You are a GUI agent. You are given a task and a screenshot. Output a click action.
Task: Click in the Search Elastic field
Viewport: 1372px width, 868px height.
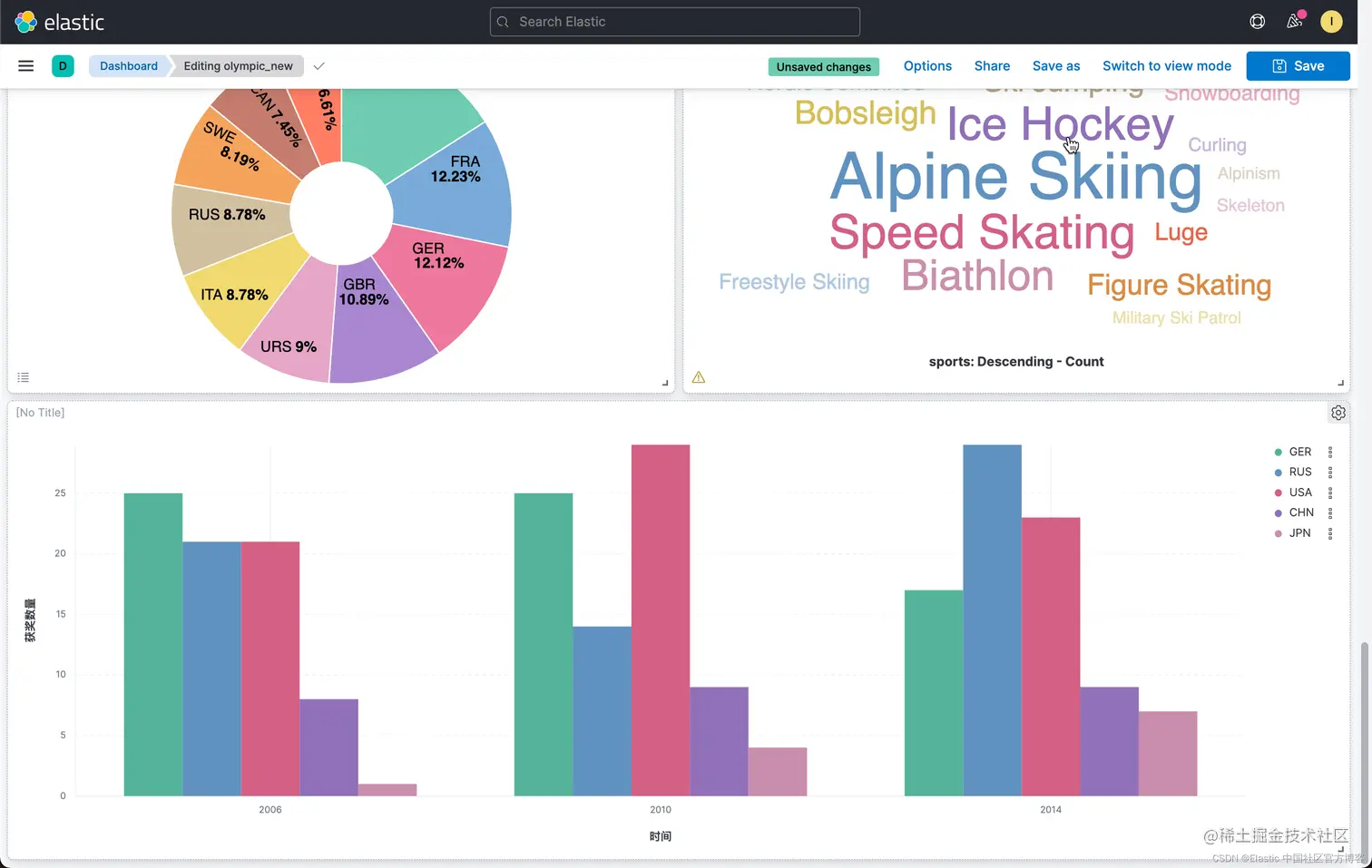675,22
